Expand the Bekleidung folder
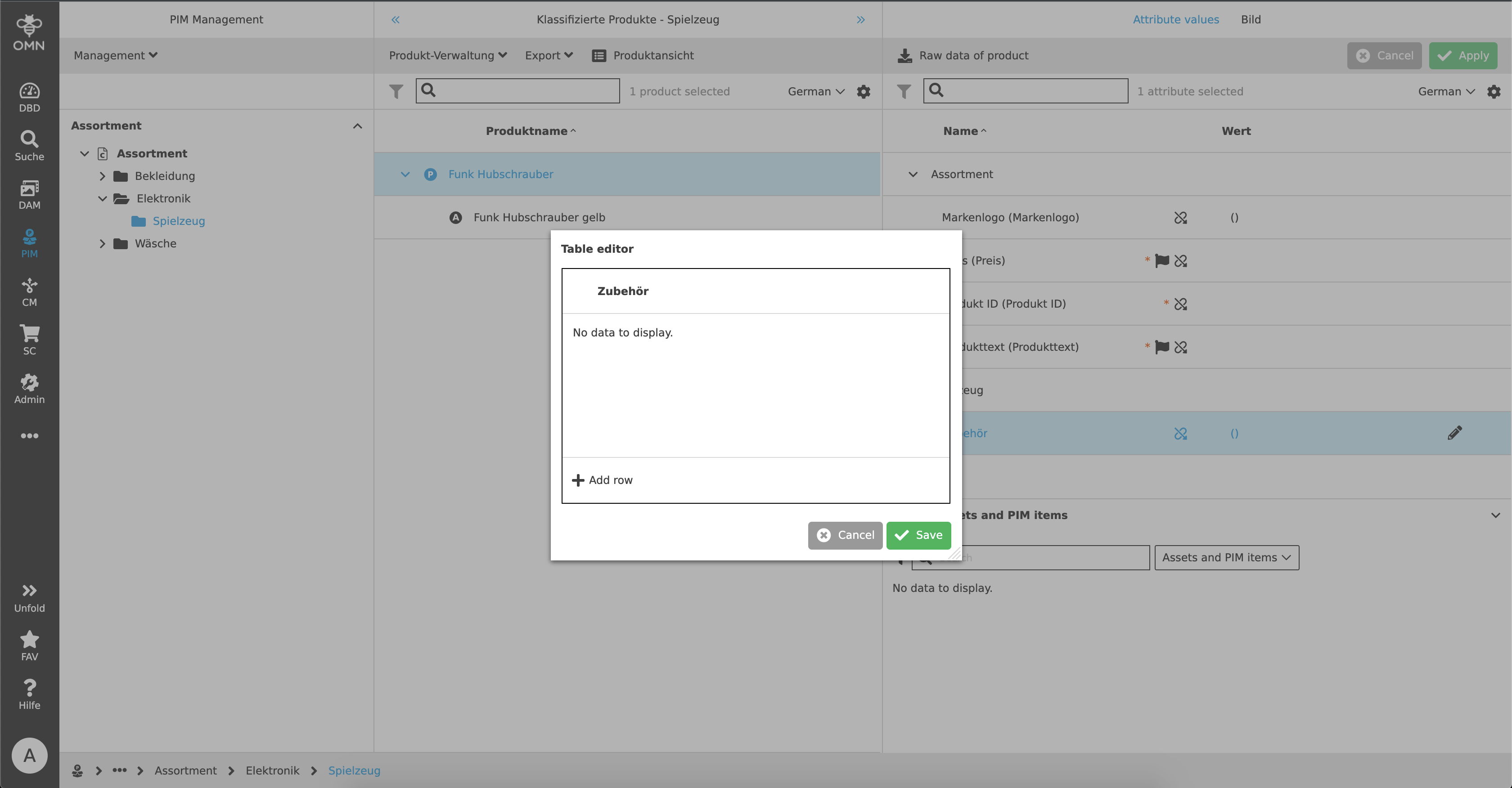The image size is (1512, 788). pyautogui.click(x=102, y=175)
